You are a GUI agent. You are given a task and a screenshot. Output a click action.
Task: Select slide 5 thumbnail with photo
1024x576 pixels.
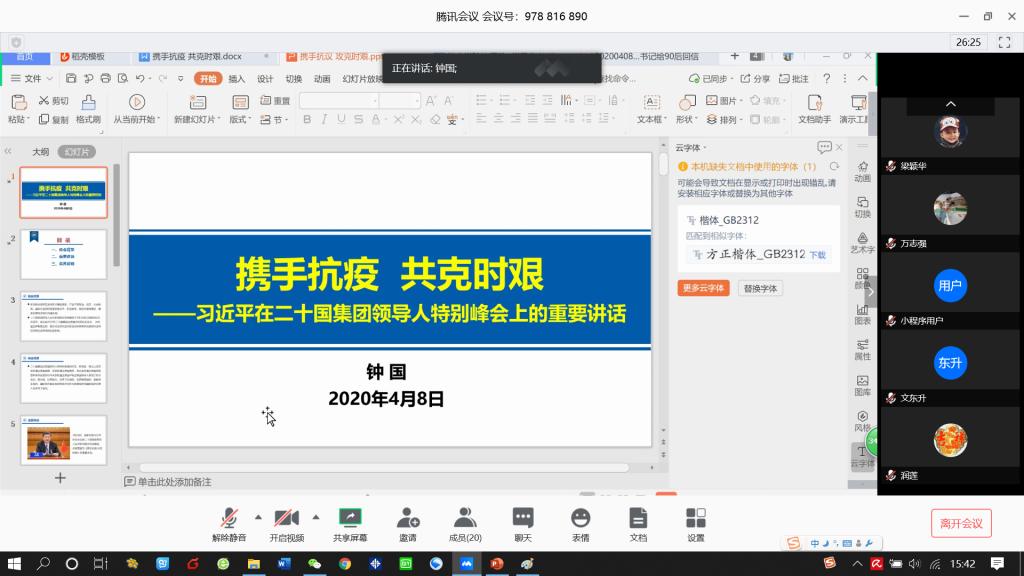point(63,440)
